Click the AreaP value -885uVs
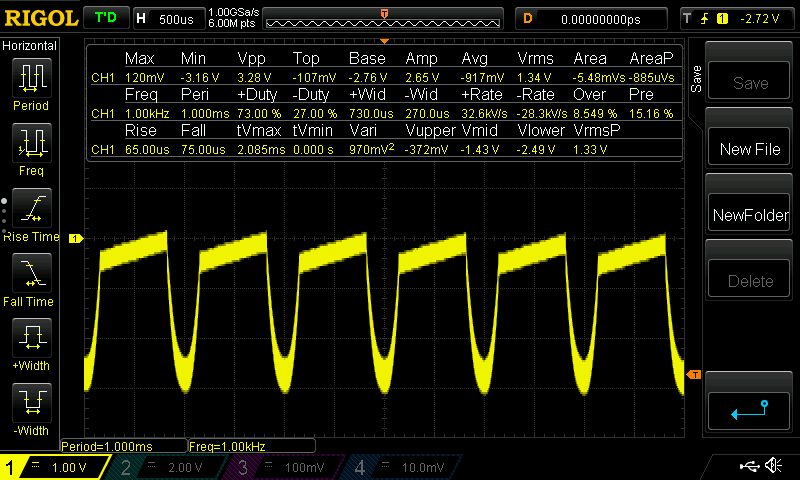Image resolution: width=800 pixels, height=480 pixels. [x=652, y=78]
